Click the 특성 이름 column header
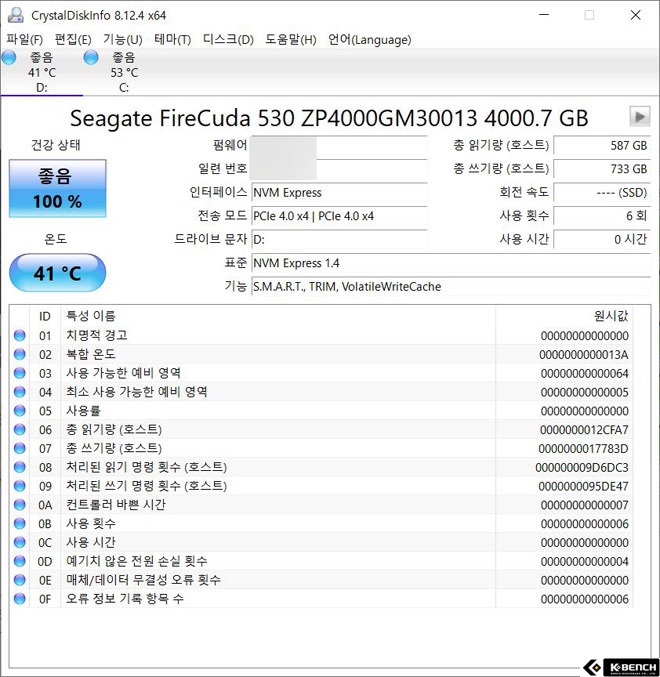This screenshot has width=660, height=677. [x=278, y=316]
